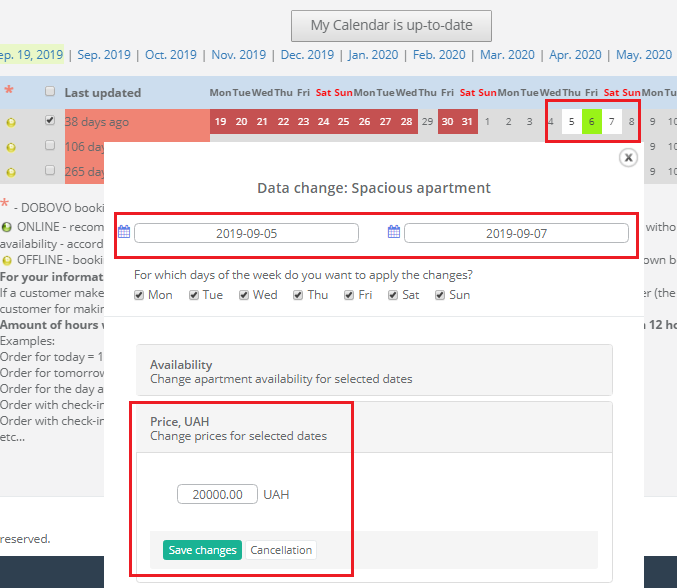
Task: Select calendar day 1 in first row
Action: coord(487,122)
